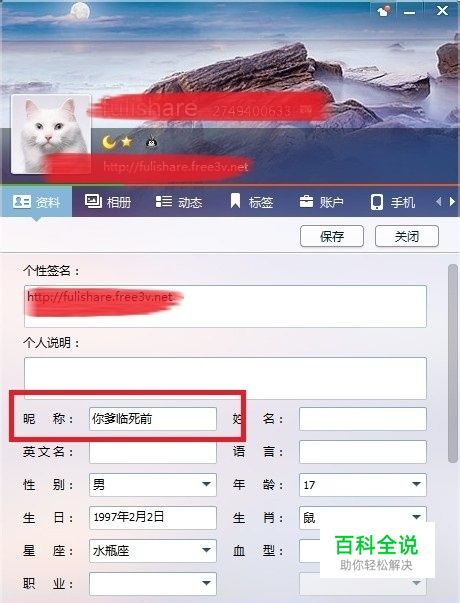Open the 账户 account tab
460x603 pixels.
(322, 202)
